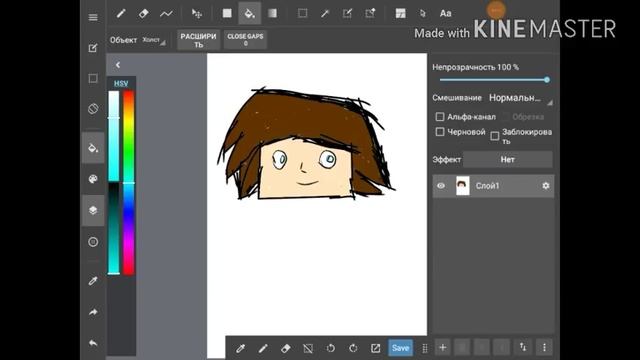Click the Redo arrow in sidebar
Screen dimensions: 640x360
tap(93, 312)
